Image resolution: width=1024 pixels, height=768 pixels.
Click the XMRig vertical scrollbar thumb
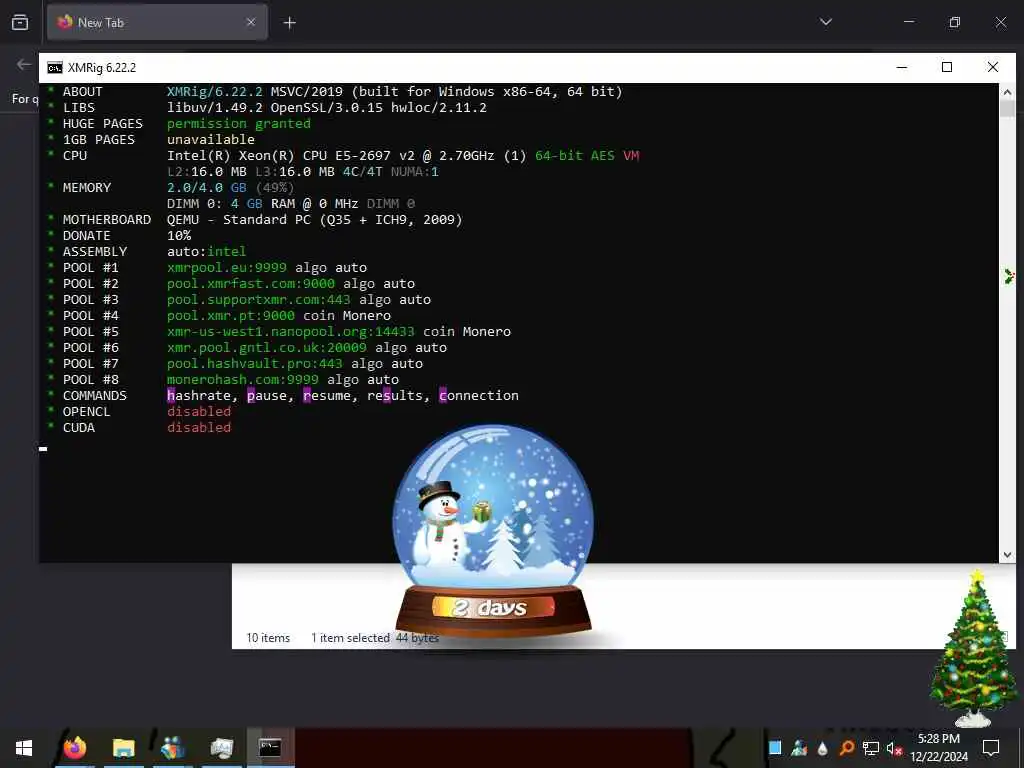click(1007, 108)
